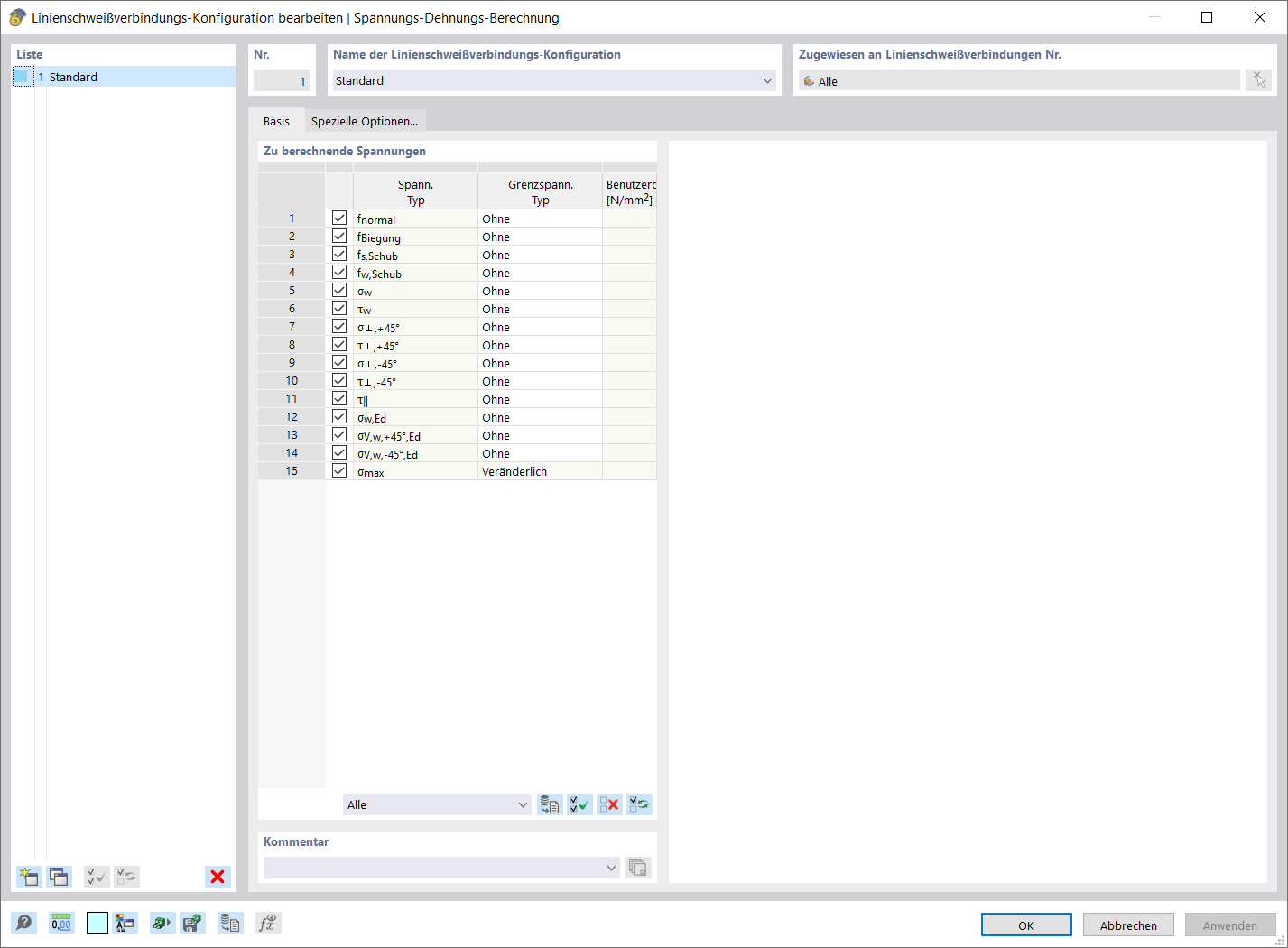The image size is (1288, 948).
Task: Click the new configuration icon in Liste panel
Action: coord(29,877)
